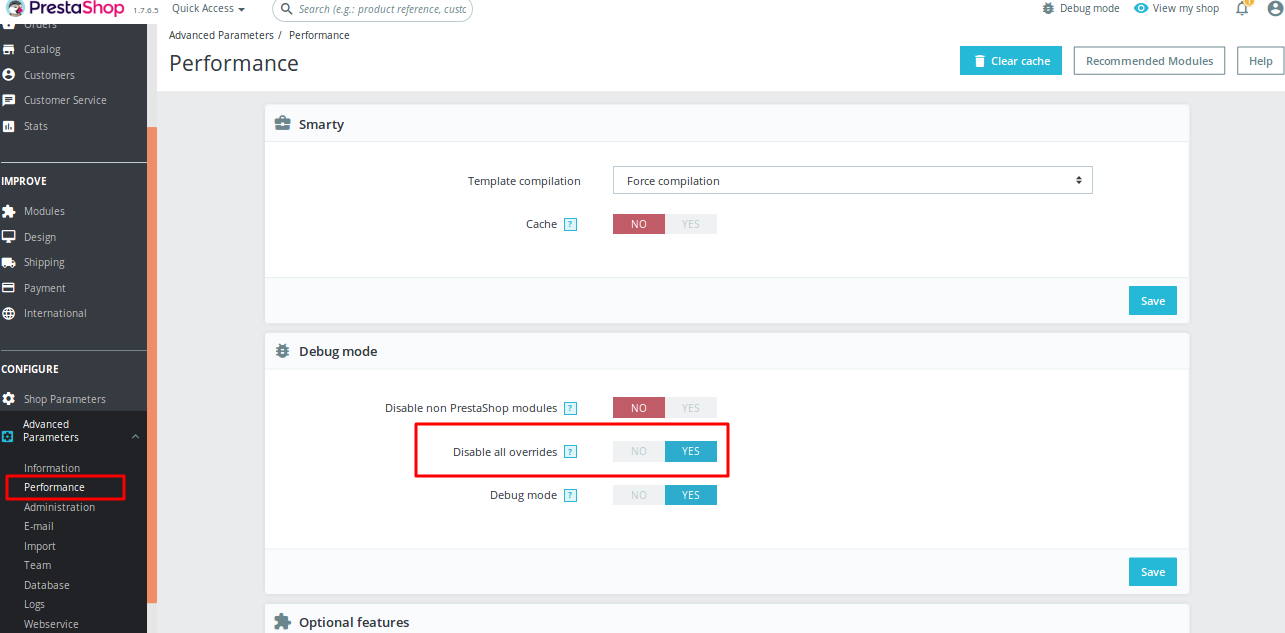This screenshot has height=633, width=1285.
Task: Click the View my shop eye icon
Action: tap(1141, 8)
